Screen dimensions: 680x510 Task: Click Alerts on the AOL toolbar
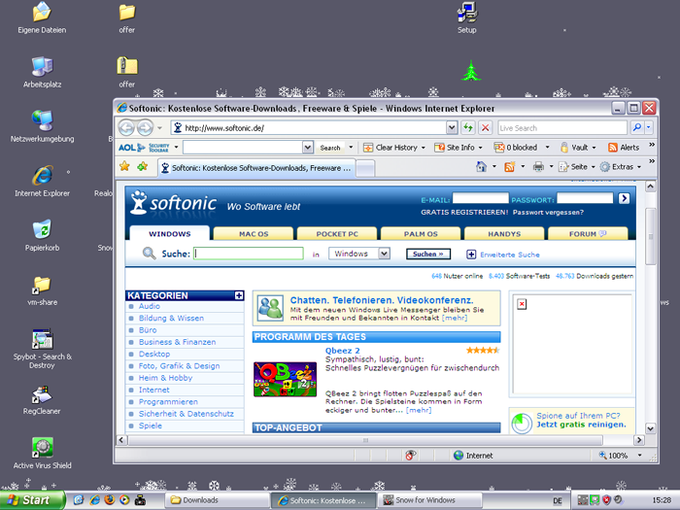click(x=624, y=147)
